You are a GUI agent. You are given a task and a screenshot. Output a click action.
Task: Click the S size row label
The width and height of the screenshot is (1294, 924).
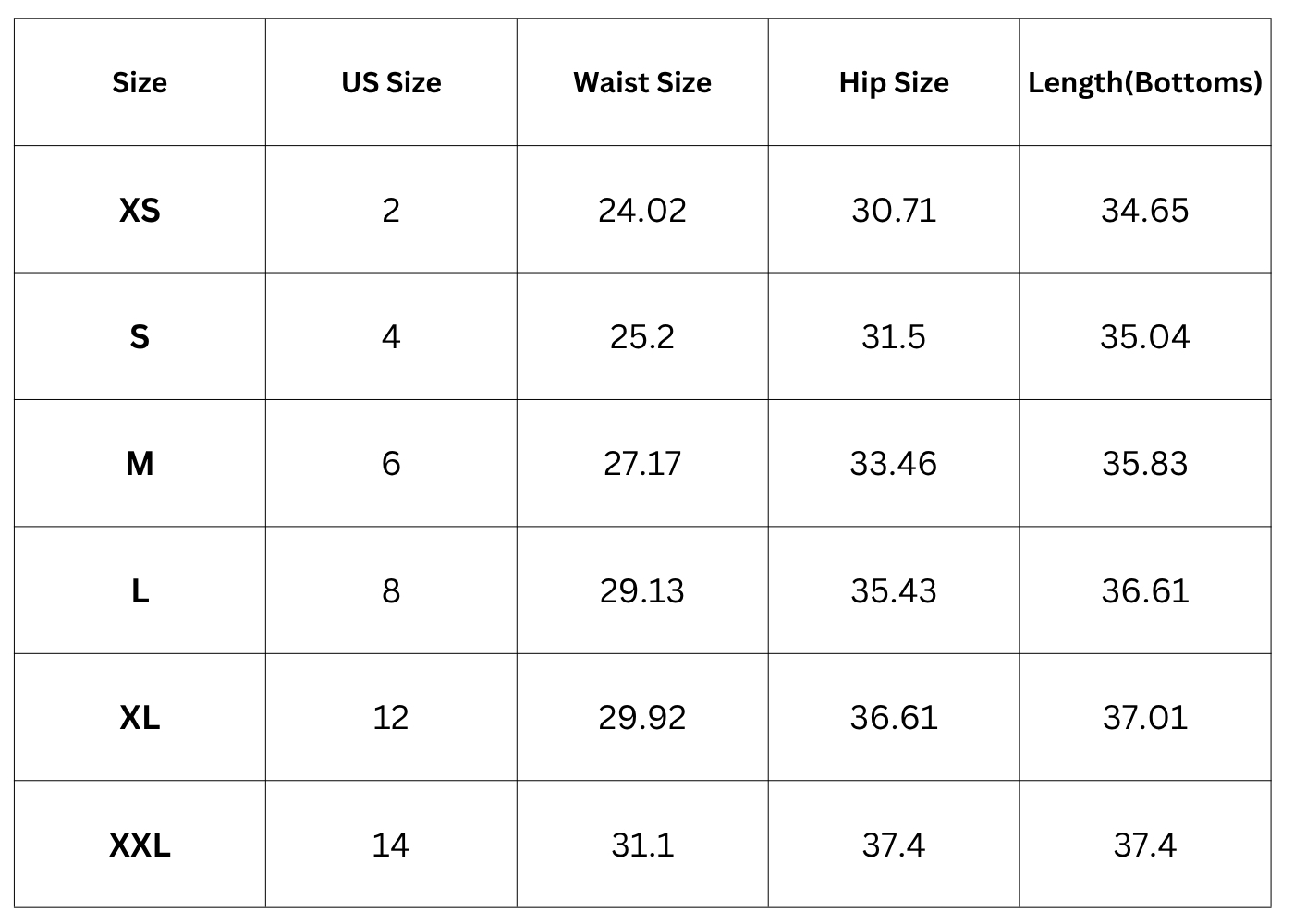pos(140,337)
